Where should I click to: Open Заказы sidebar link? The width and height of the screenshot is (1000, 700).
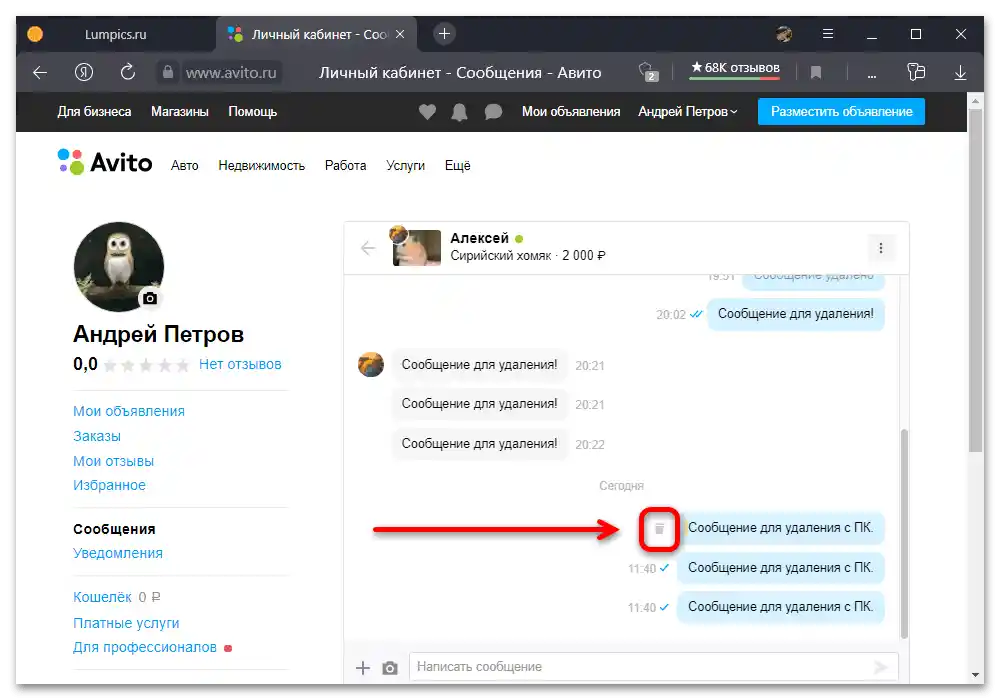click(x=97, y=436)
